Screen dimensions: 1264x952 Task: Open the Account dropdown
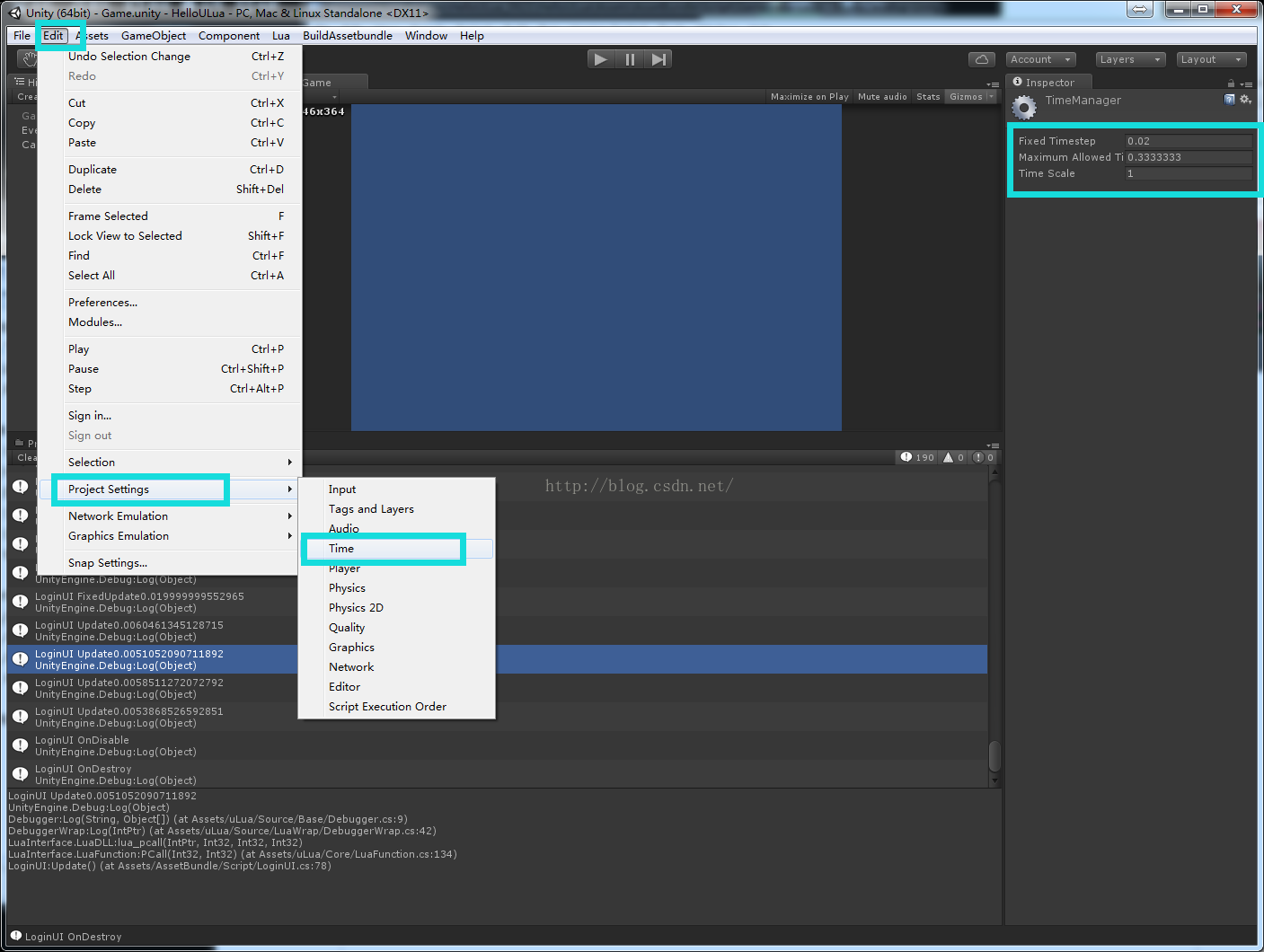pos(1041,59)
